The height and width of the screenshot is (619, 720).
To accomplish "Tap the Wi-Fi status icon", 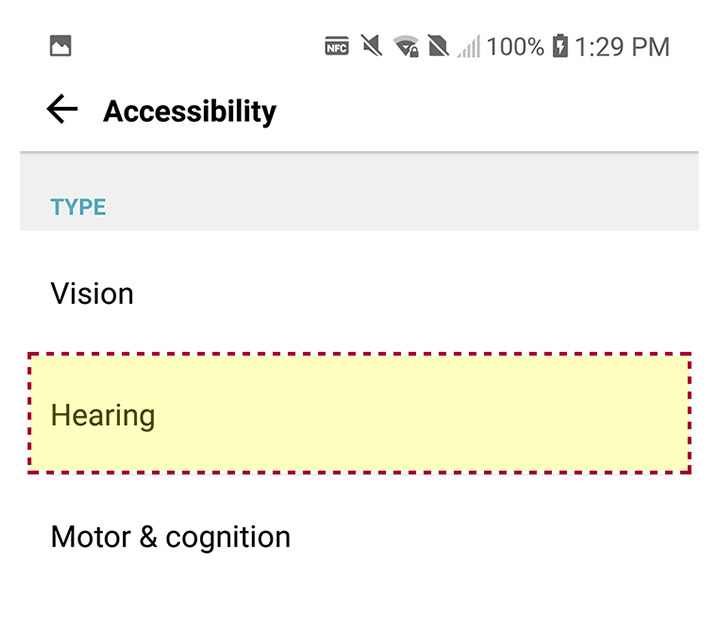I will pos(405,46).
